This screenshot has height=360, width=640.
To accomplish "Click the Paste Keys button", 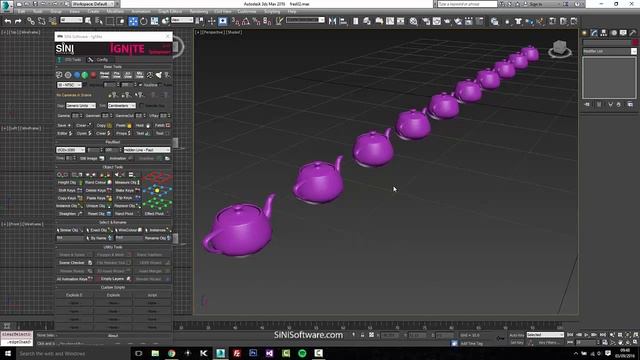I will (x=98, y=198).
